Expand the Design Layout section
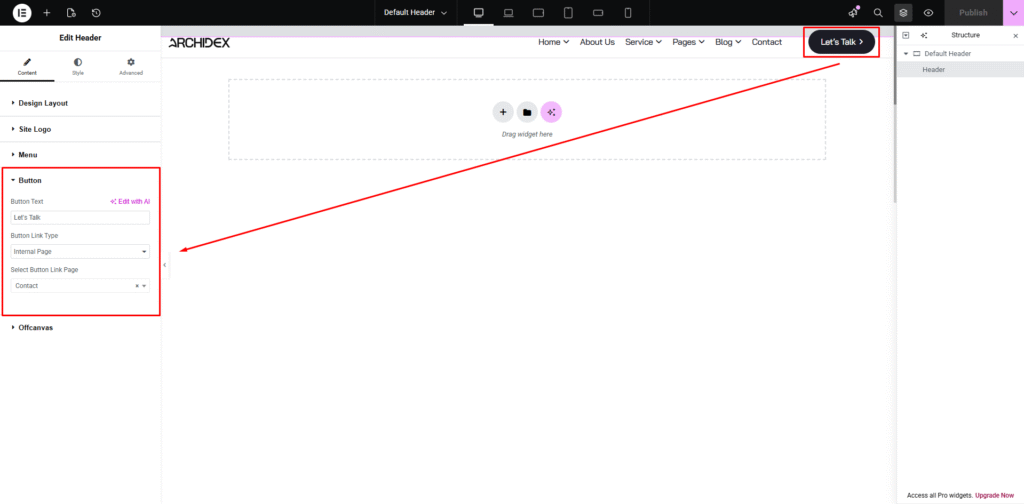The height and width of the screenshot is (504, 1024). pos(43,103)
